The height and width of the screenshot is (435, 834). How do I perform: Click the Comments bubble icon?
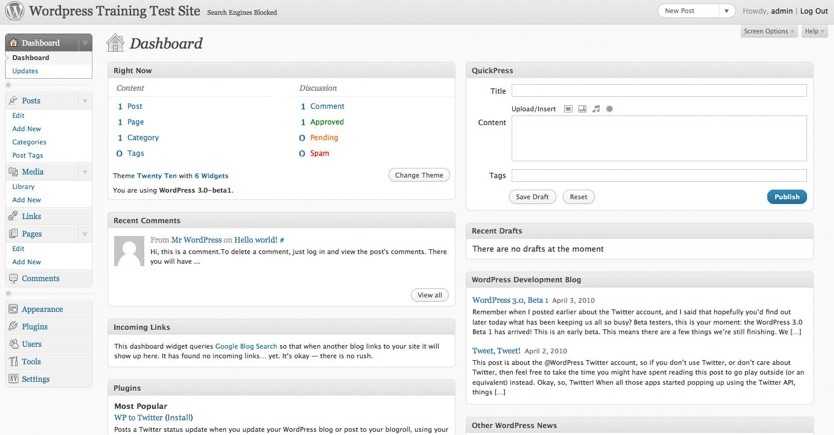click(x=13, y=278)
